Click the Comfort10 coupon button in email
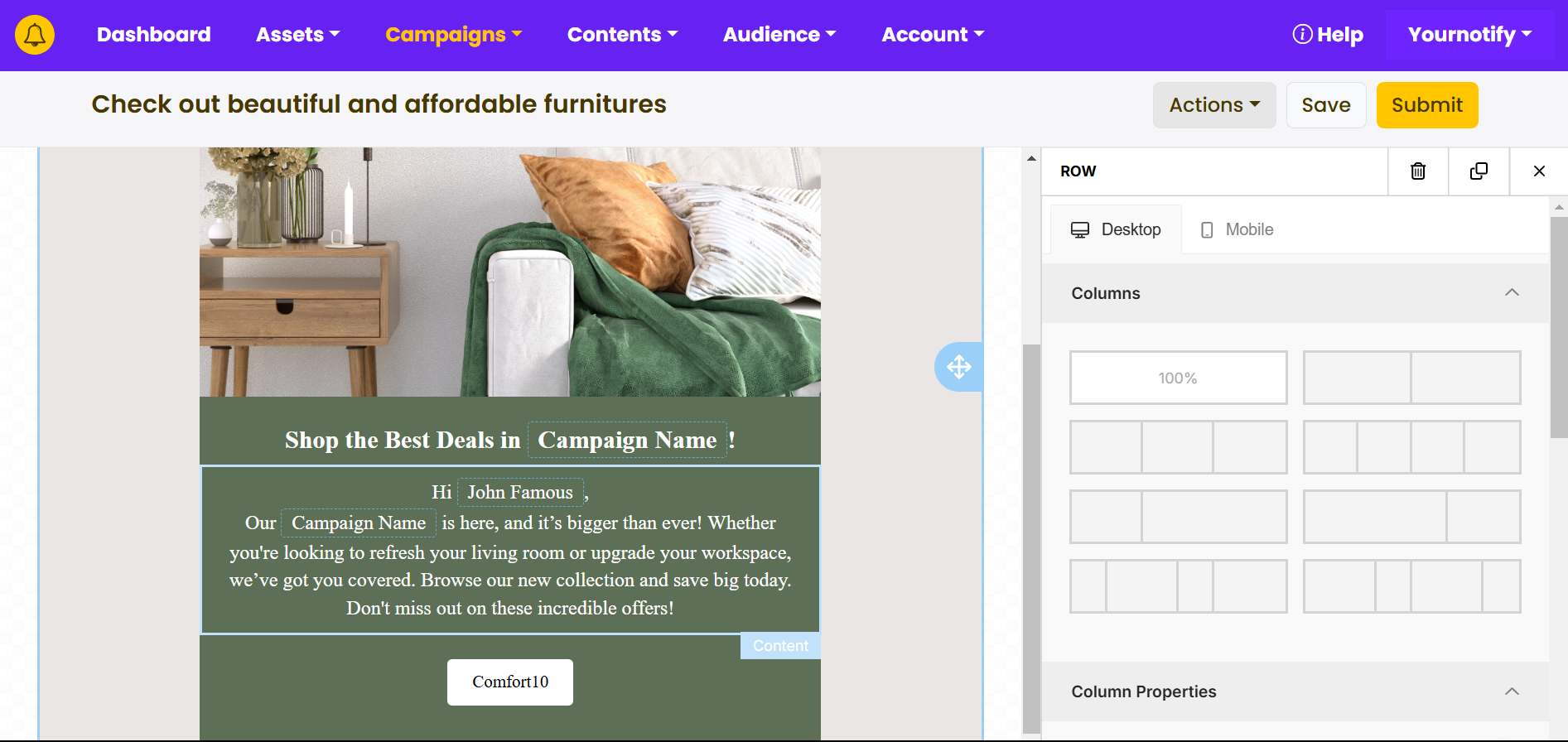 click(x=510, y=682)
